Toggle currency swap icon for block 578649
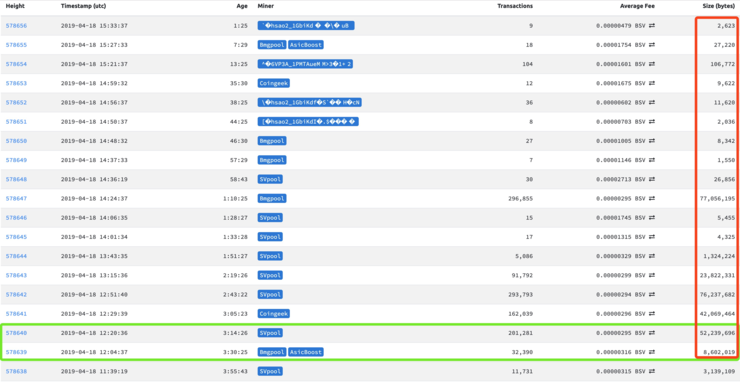 [652, 160]
